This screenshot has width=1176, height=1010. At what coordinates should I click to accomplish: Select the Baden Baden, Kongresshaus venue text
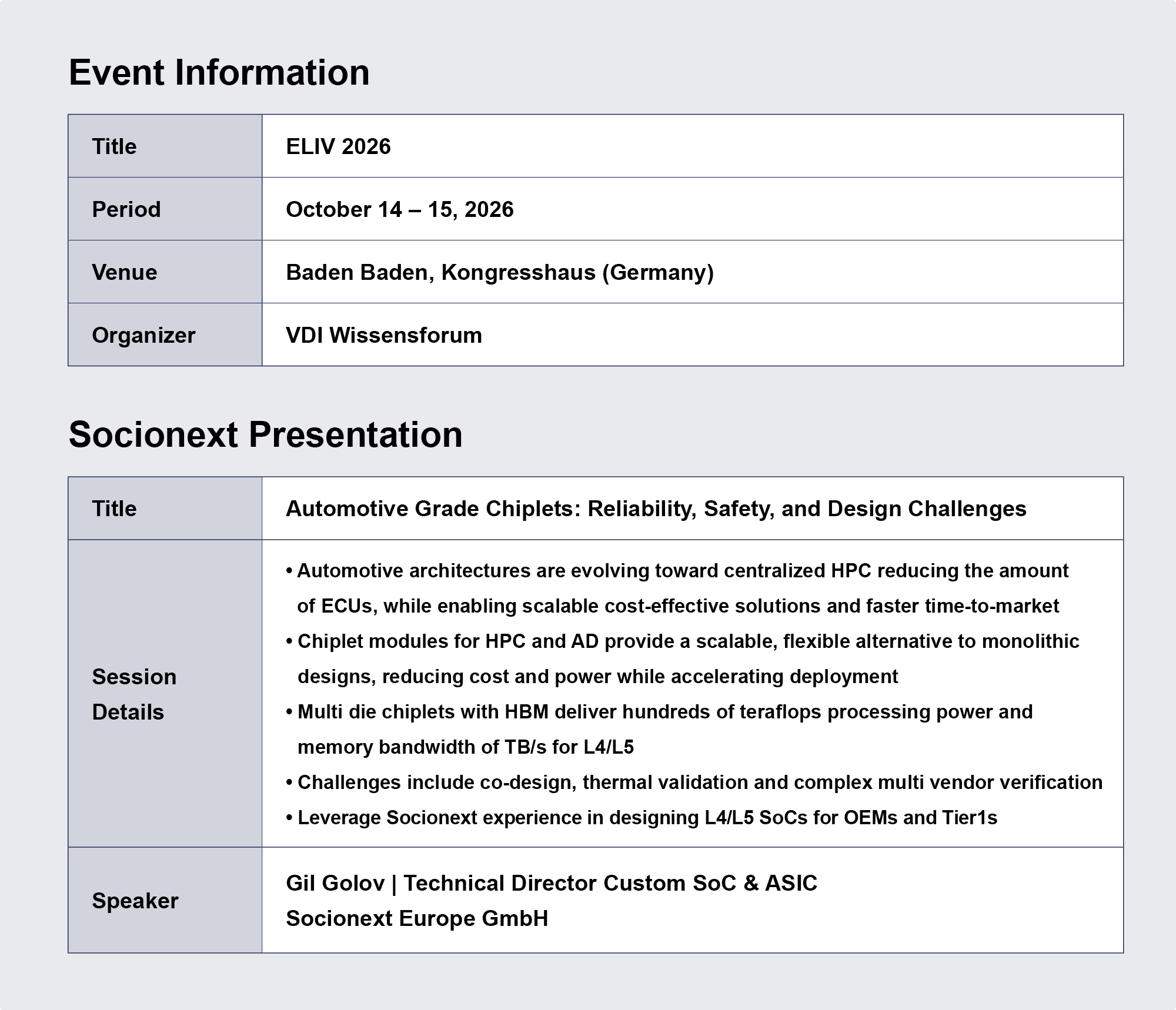499,272
